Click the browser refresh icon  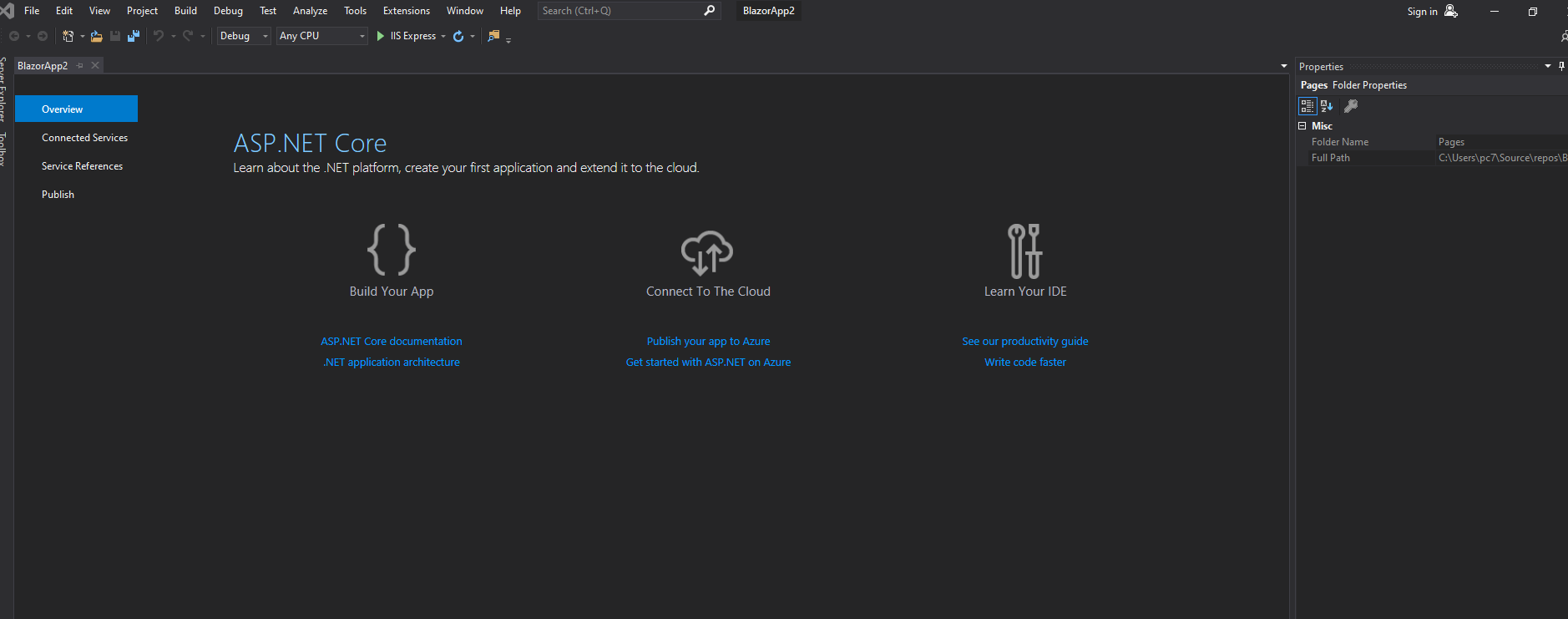[458, 36]
